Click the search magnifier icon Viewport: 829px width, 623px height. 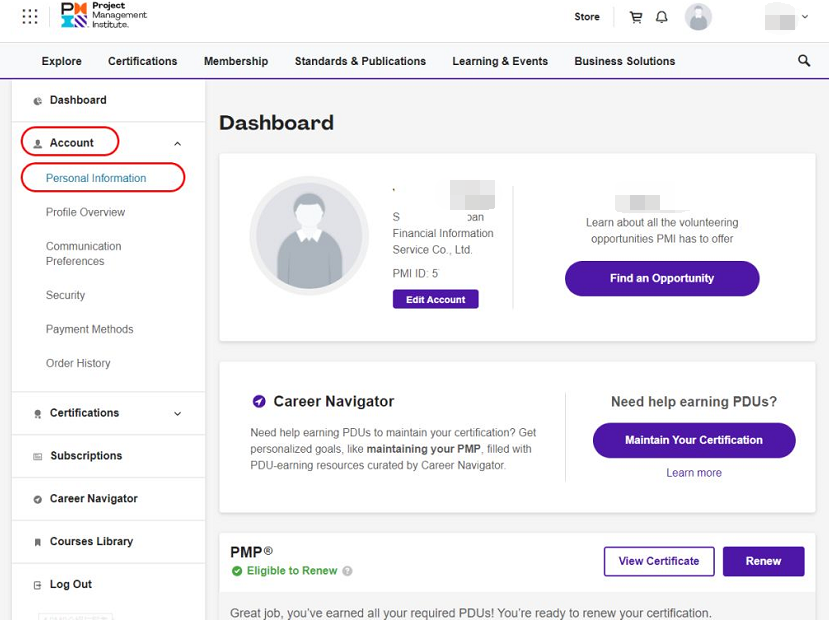[804, 61]
